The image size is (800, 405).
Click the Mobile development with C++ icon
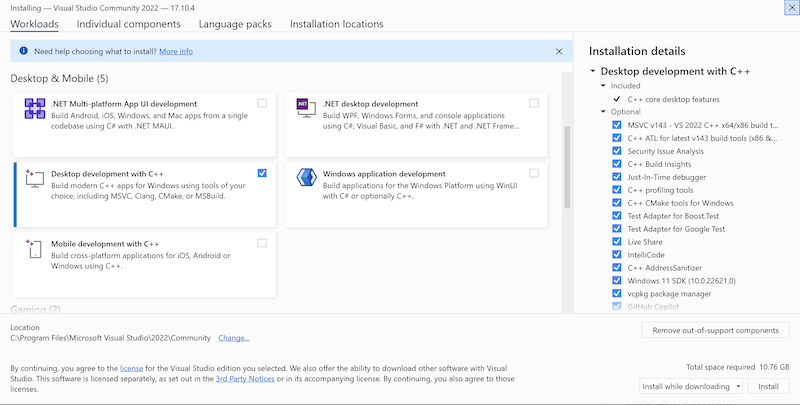34,248
